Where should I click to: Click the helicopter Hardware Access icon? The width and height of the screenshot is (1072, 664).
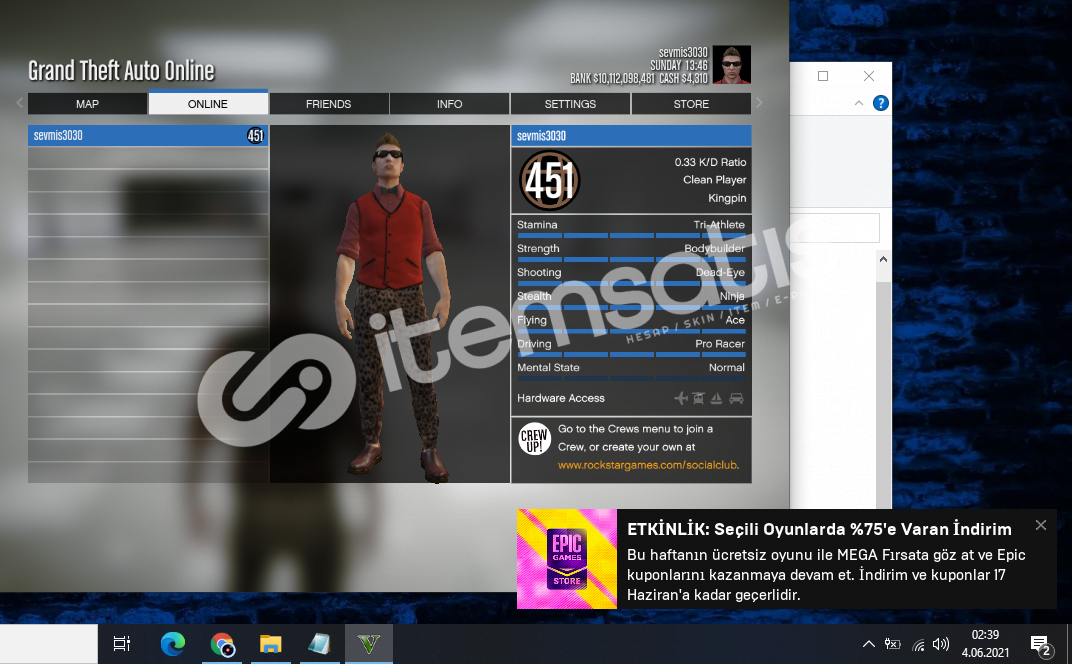coord(699,398)
